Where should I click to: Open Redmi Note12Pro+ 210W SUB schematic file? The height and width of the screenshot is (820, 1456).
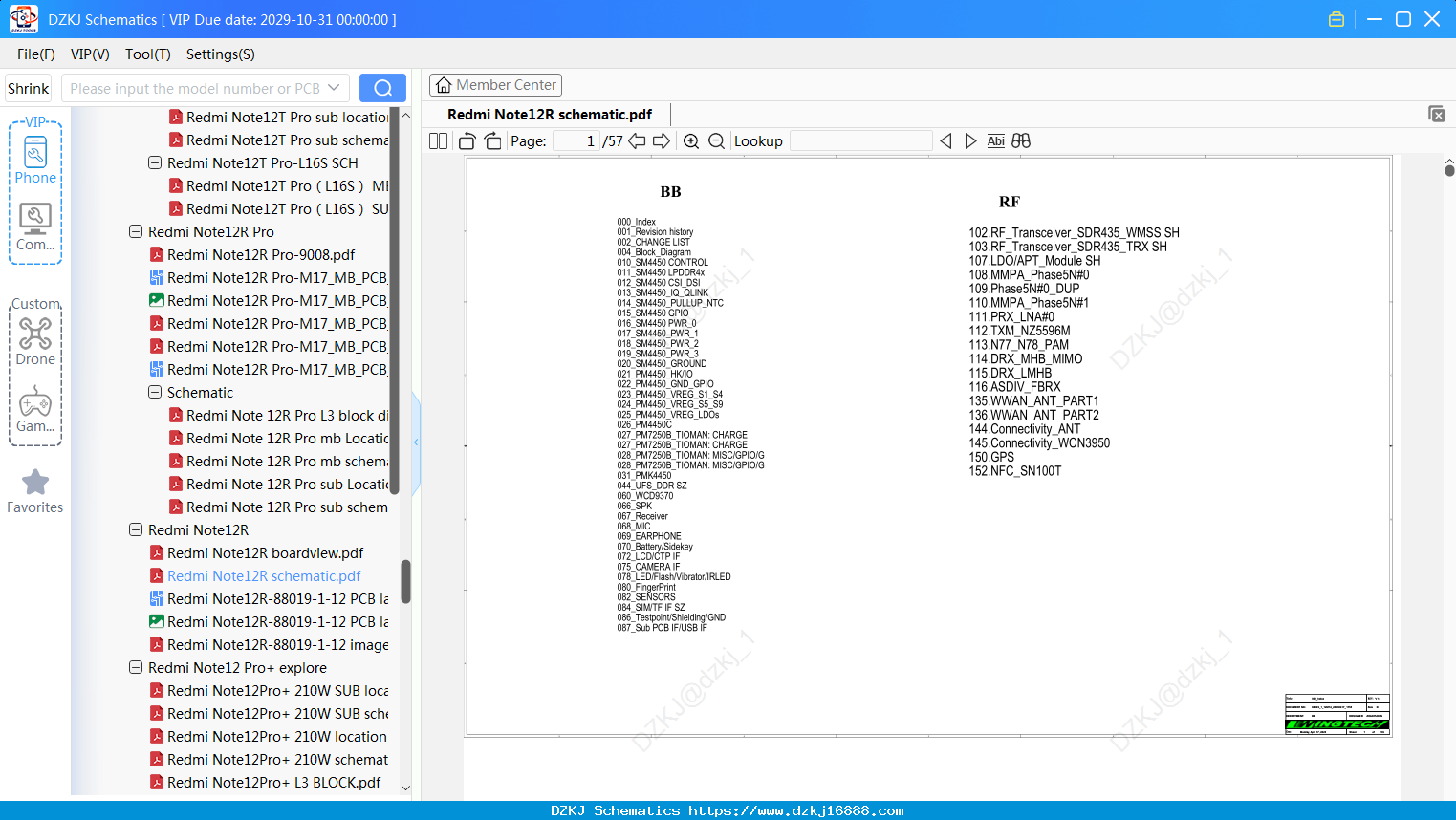269,714
